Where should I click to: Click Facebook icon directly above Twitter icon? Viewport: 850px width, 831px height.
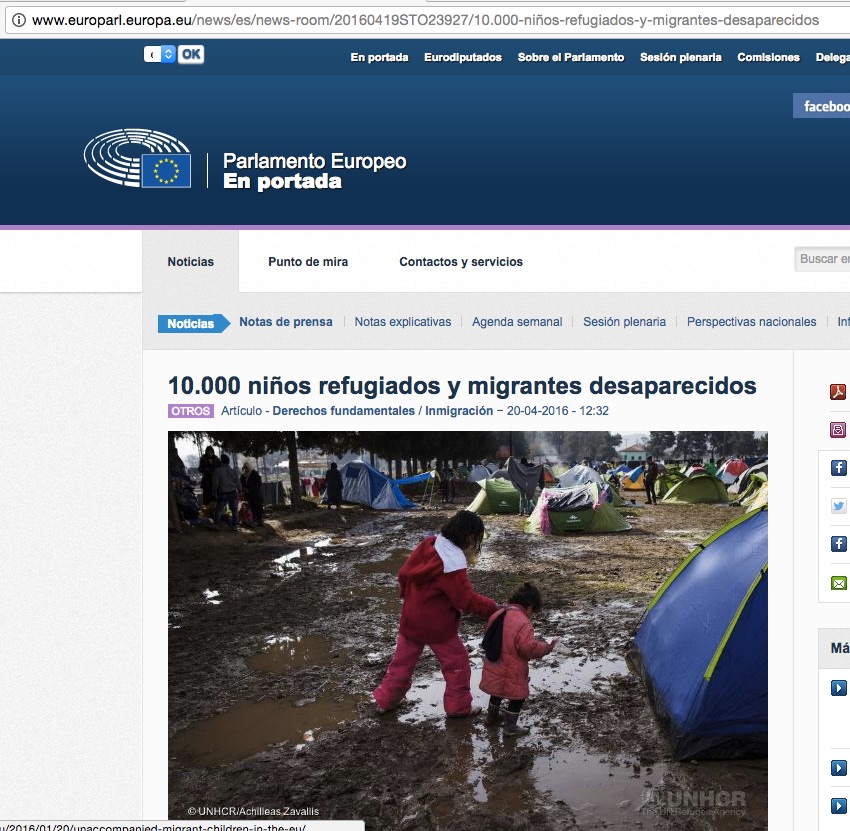[x=838, y=468]
